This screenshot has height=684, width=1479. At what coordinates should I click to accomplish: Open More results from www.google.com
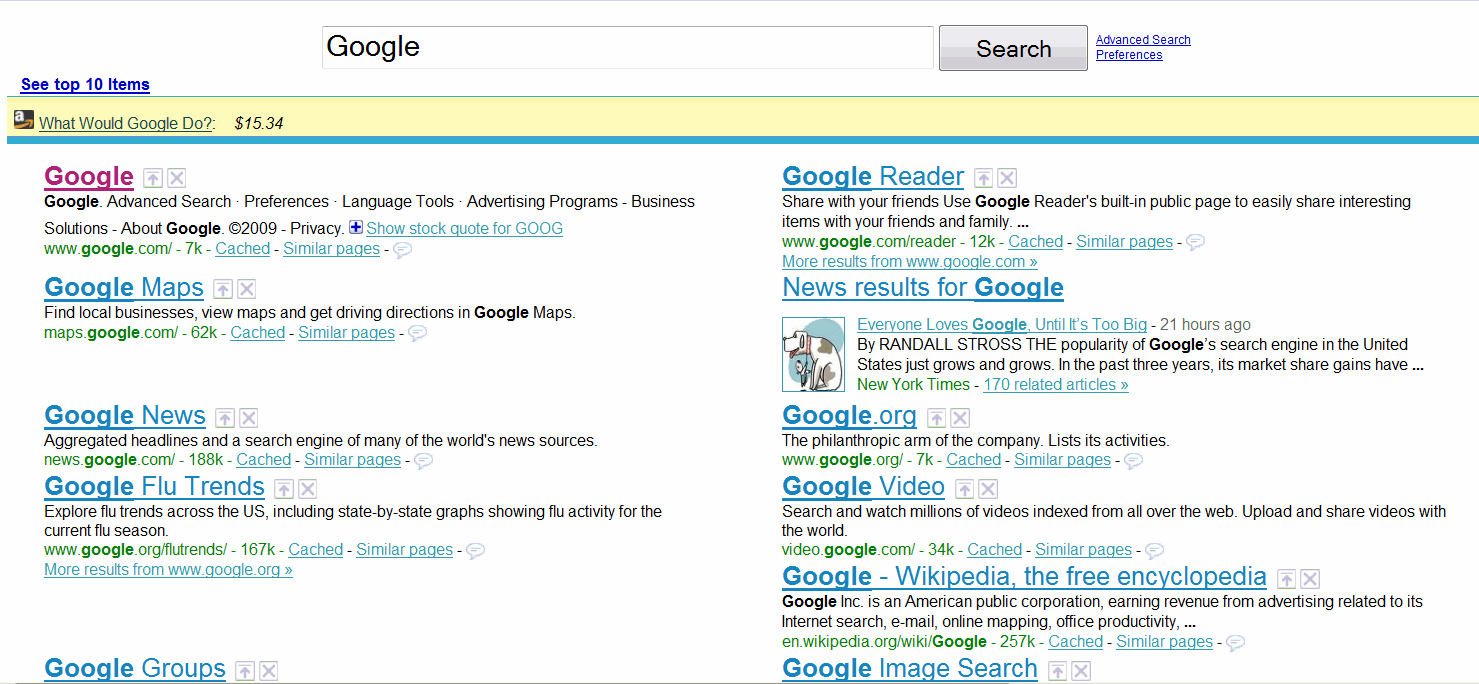point(909,262)
